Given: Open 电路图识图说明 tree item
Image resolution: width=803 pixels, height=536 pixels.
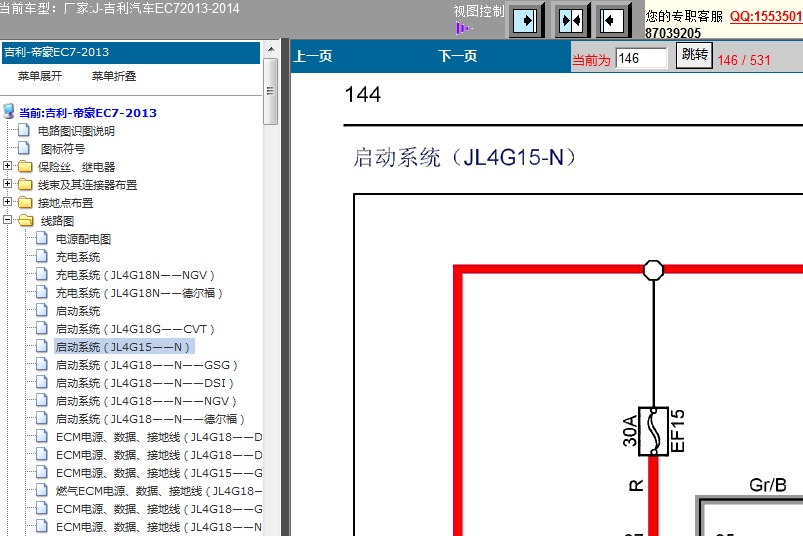Looking at the screenshot, I should 76,131.
